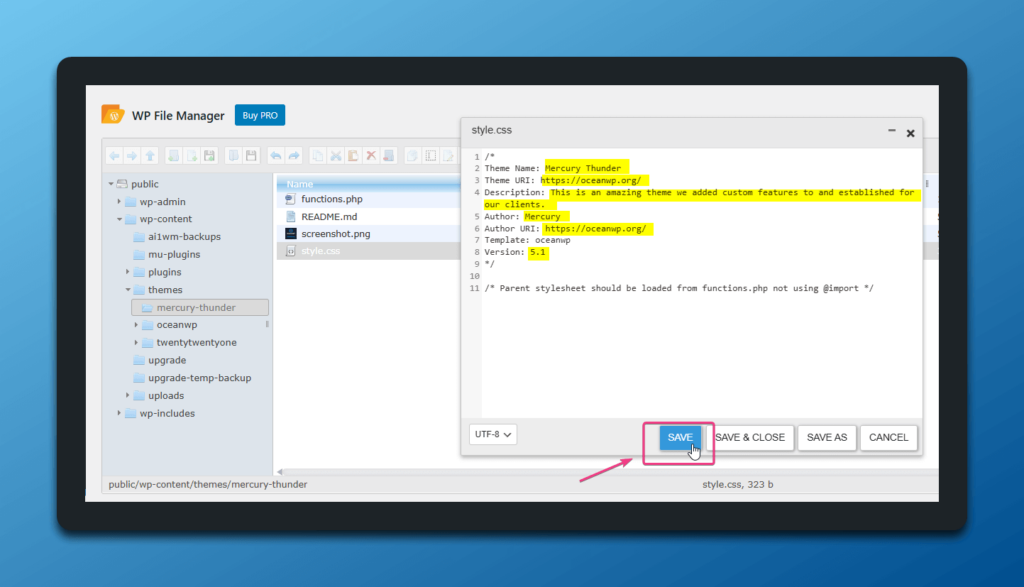Open the twentytwentyone theme folder
The image size is (1024, 587).
tap(196, 342)
